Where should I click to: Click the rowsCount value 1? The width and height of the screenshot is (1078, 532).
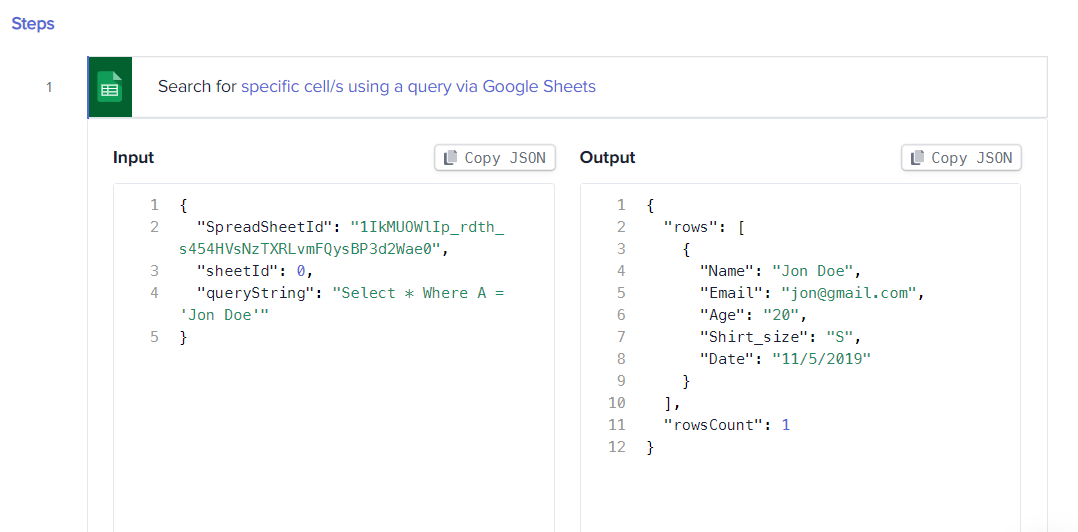click(x=786, y=425)
